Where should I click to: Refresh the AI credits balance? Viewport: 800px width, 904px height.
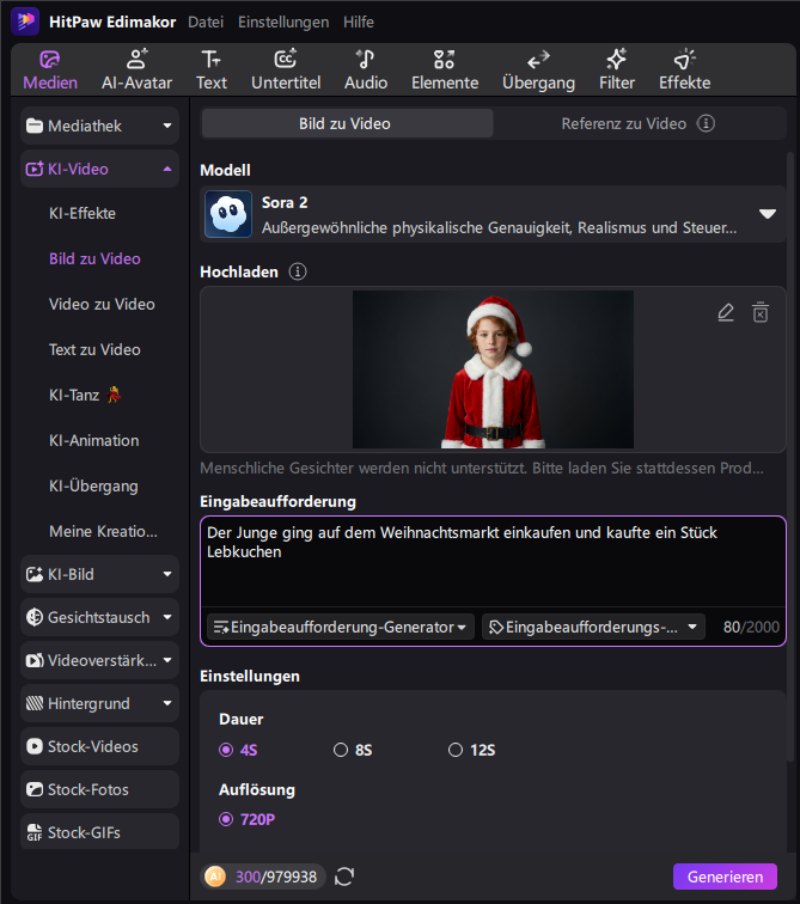point(345,877)
